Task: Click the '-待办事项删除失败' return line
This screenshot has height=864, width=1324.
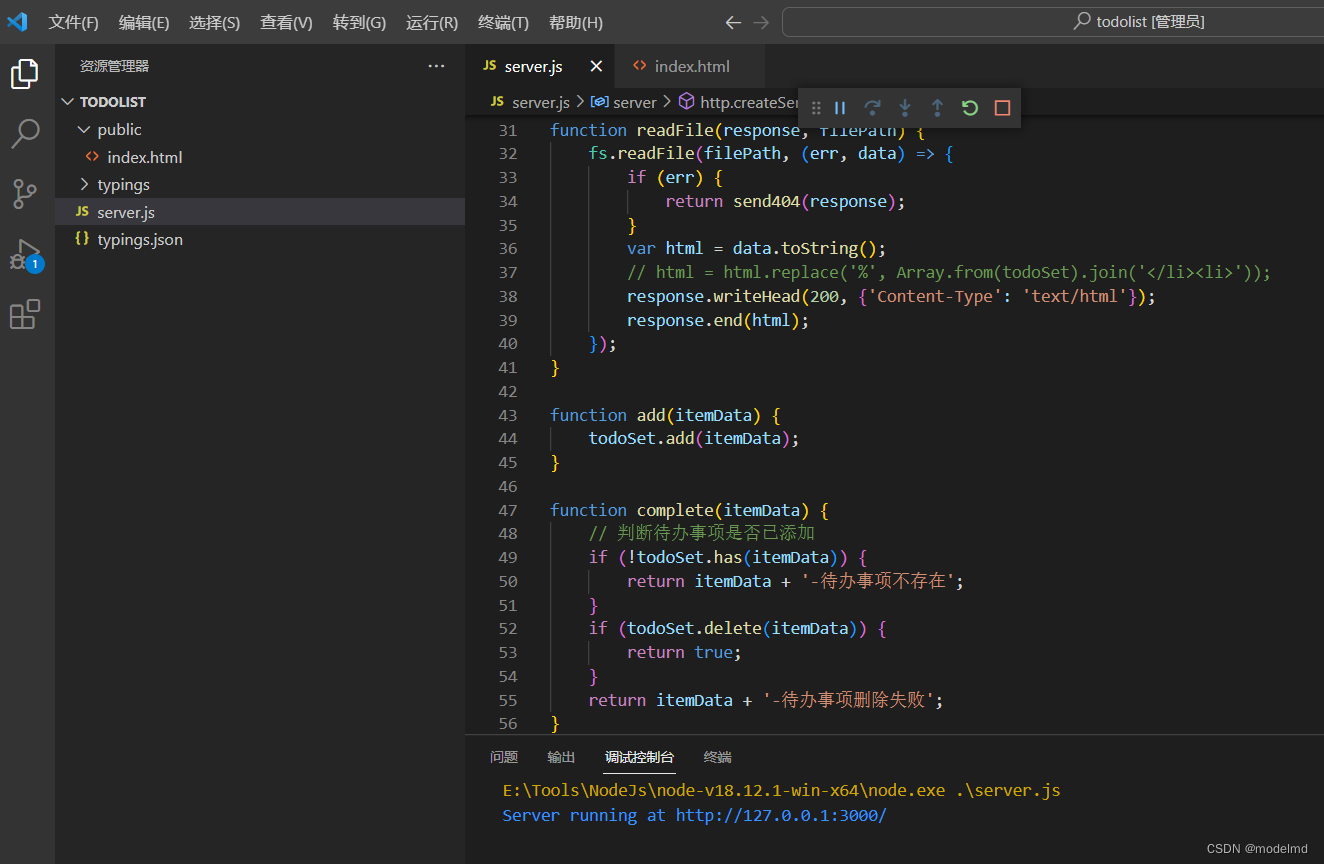Action: 765,700
